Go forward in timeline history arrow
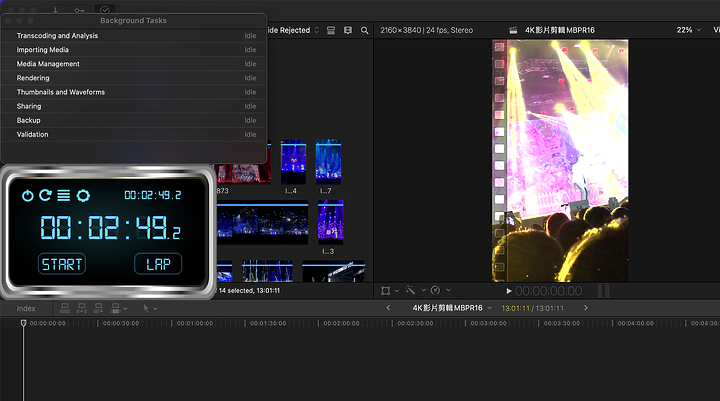The width and height of the screenshot is (720, 401). pos(586,308)
